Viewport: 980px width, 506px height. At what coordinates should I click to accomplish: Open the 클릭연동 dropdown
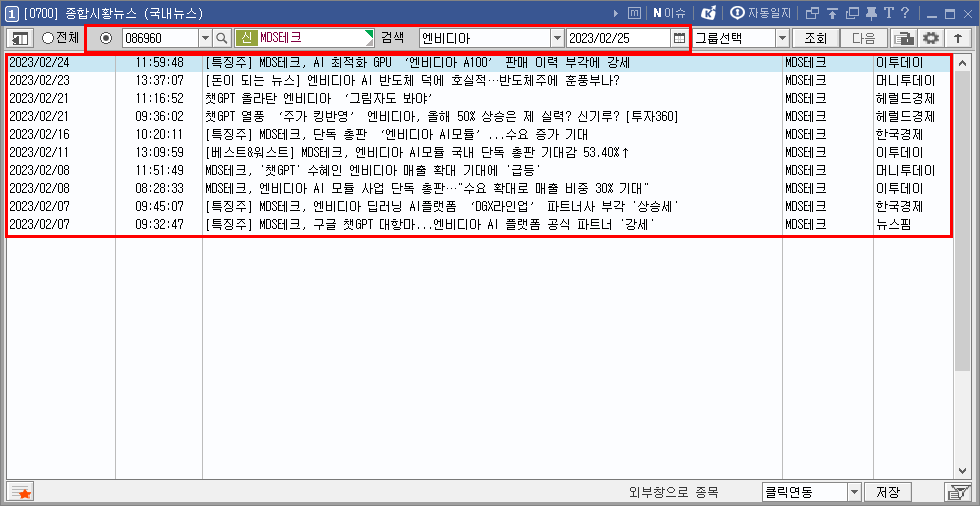pos(854,492)
